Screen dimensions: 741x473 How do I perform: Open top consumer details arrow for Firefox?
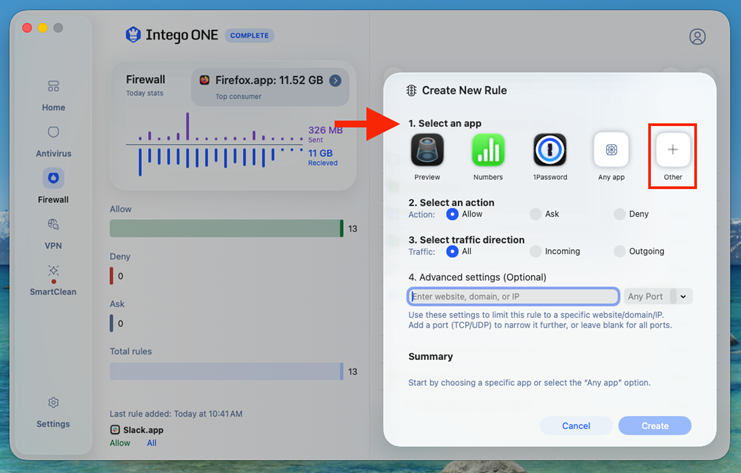pyautogui.click(x=335, y=80)
